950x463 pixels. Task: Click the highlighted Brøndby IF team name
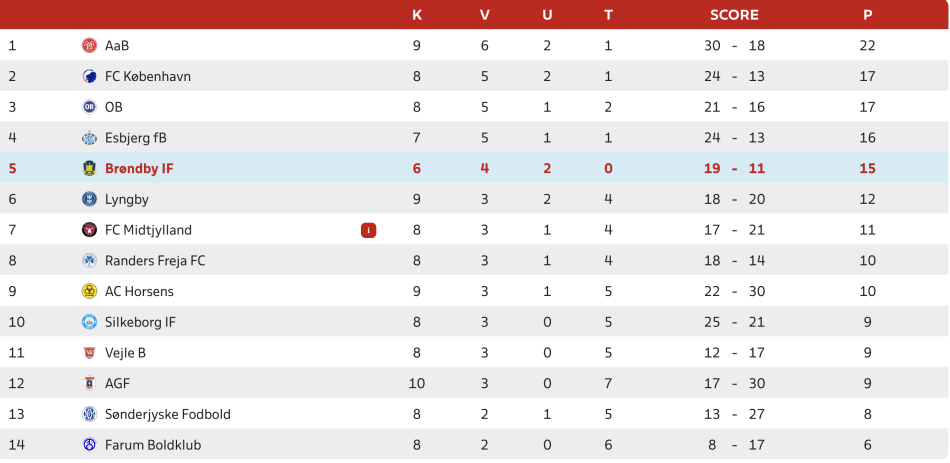pos(139,169)
